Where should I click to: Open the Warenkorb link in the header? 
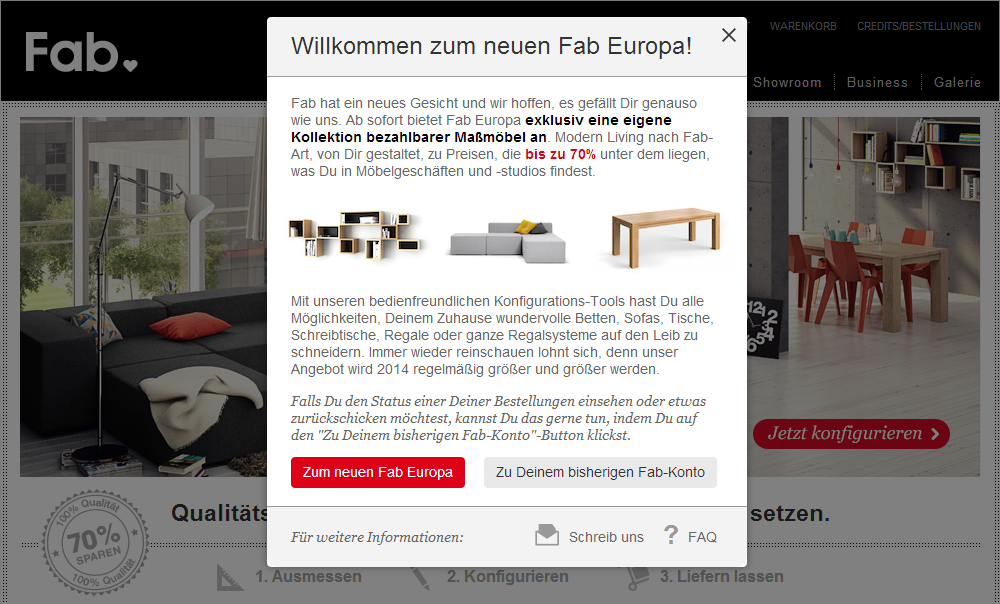[803, 26]
